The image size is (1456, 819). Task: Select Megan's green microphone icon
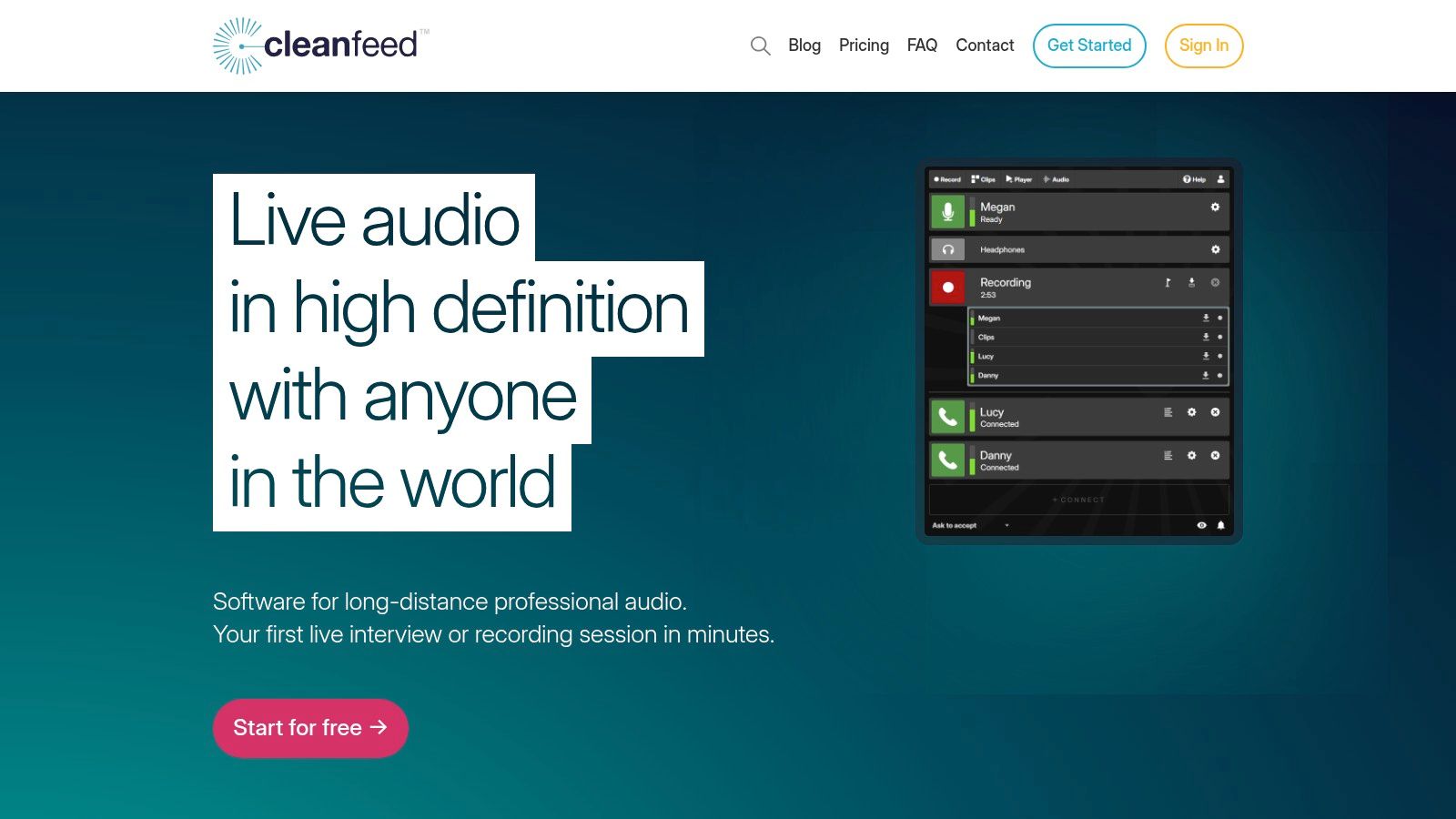[x=947, y=211]
